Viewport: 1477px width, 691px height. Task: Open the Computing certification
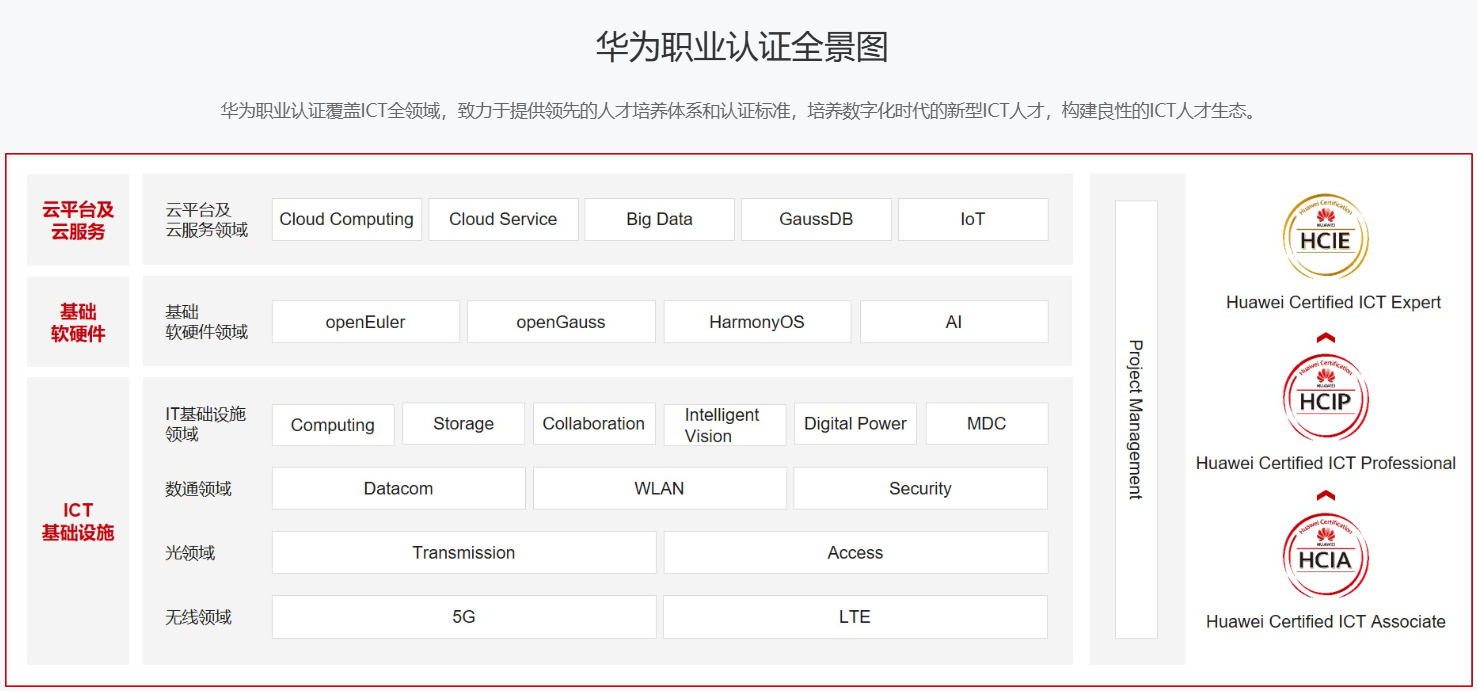coord(333,424)
